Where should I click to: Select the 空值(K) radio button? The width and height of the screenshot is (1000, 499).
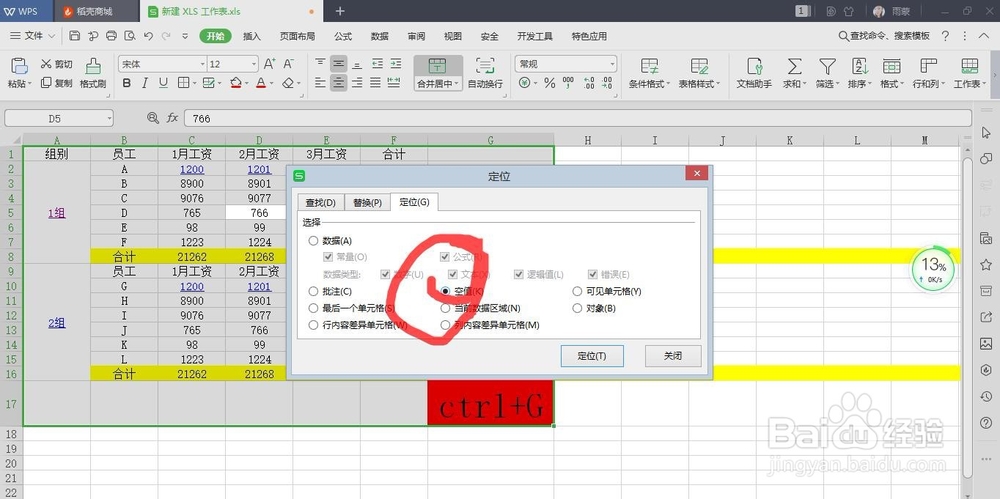445,291
